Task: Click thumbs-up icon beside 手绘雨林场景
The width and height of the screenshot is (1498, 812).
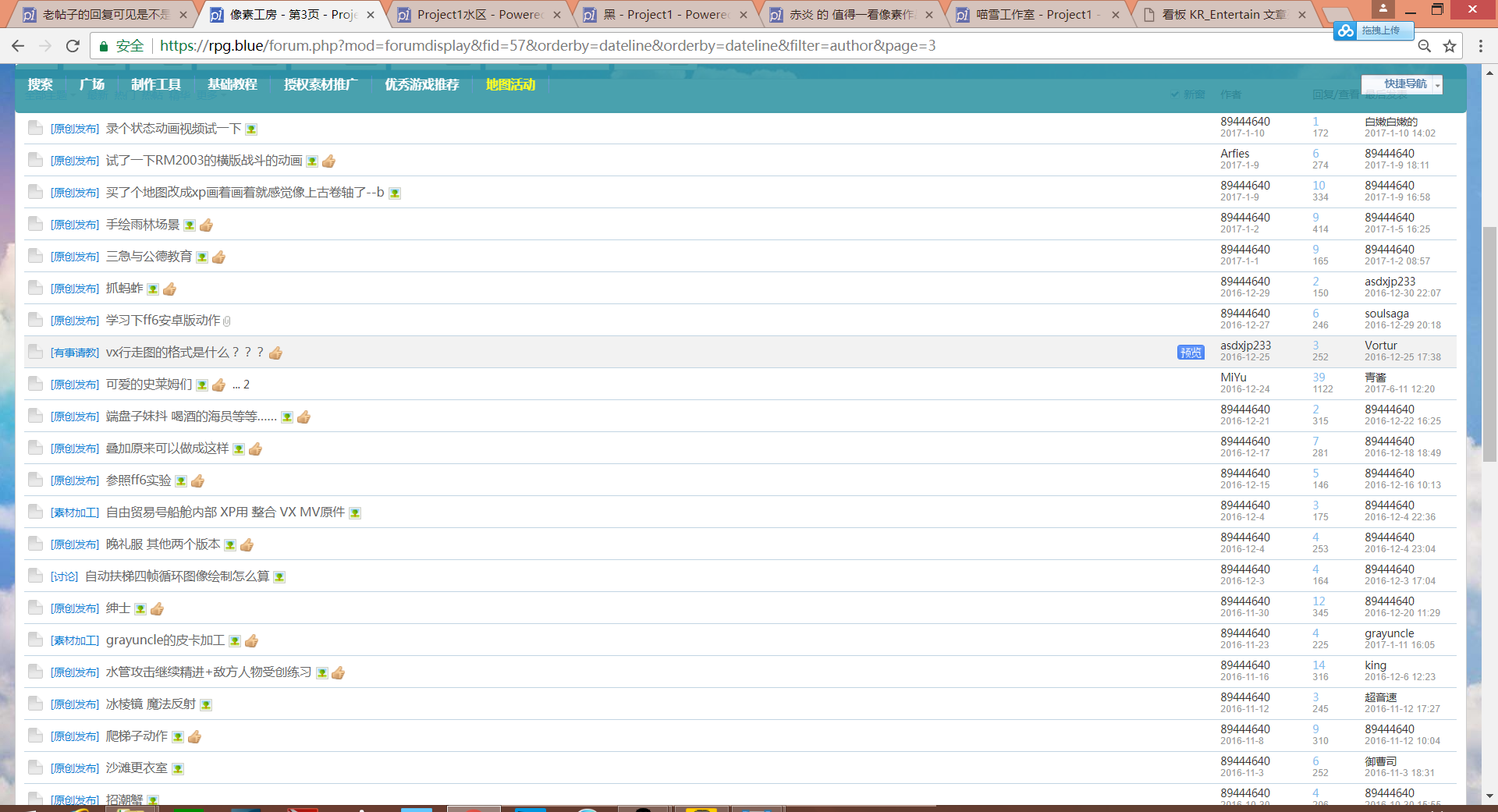Action: (206, 225)
